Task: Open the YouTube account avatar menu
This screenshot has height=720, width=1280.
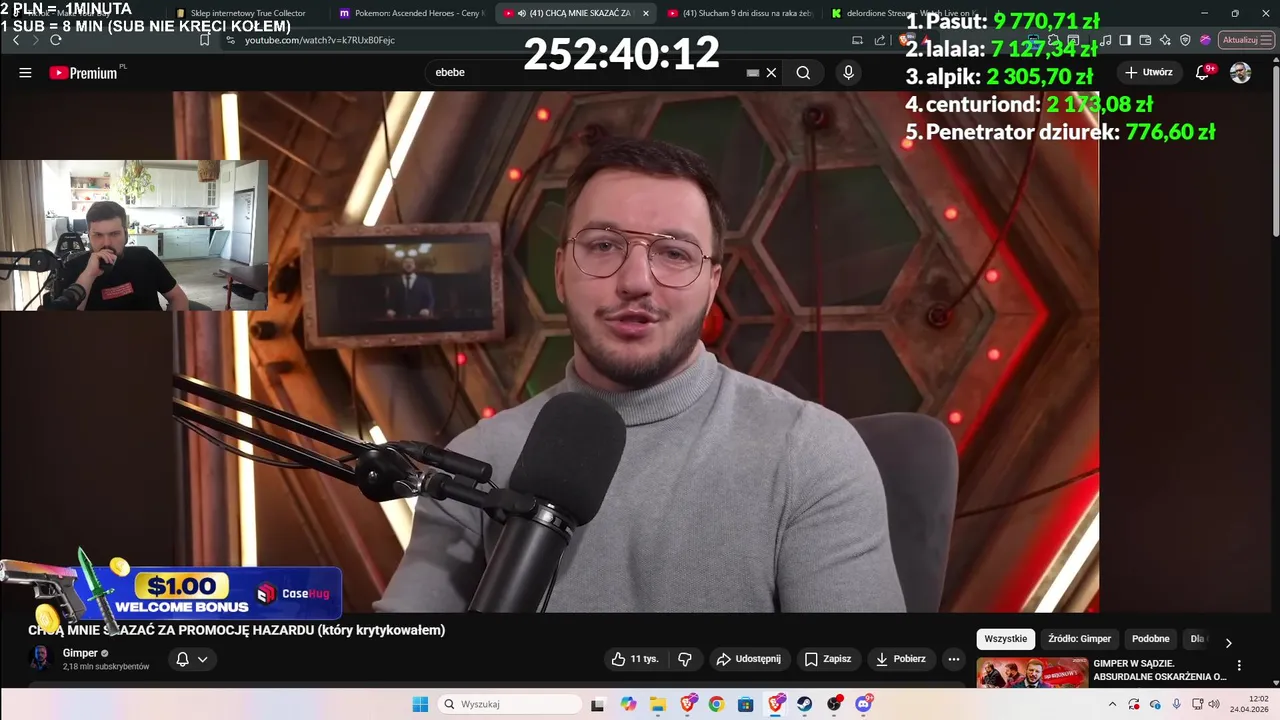Action: click(1240, 73)
